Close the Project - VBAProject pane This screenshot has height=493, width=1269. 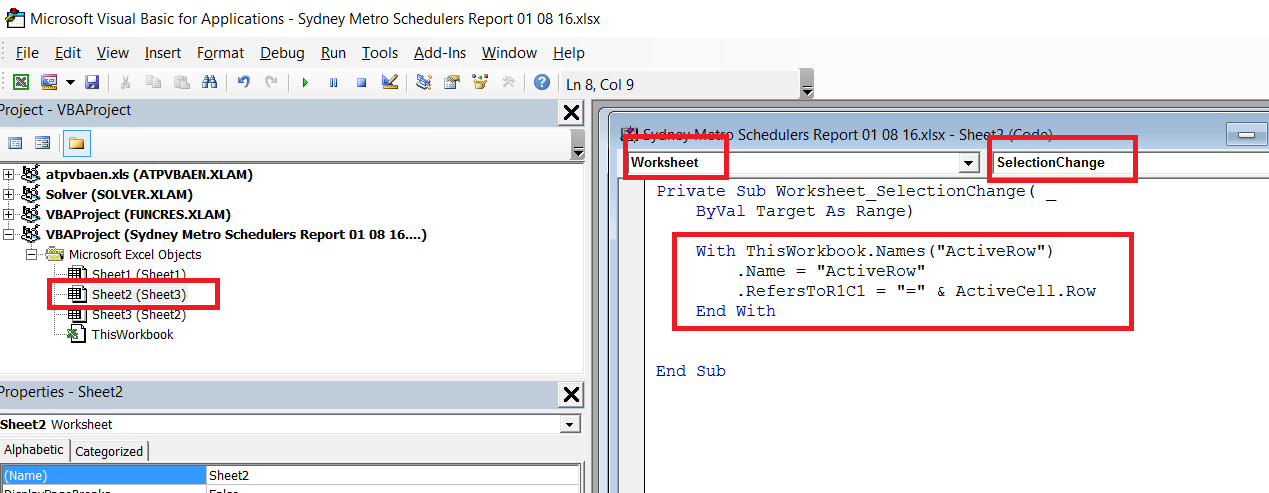[x=571, y=112]
